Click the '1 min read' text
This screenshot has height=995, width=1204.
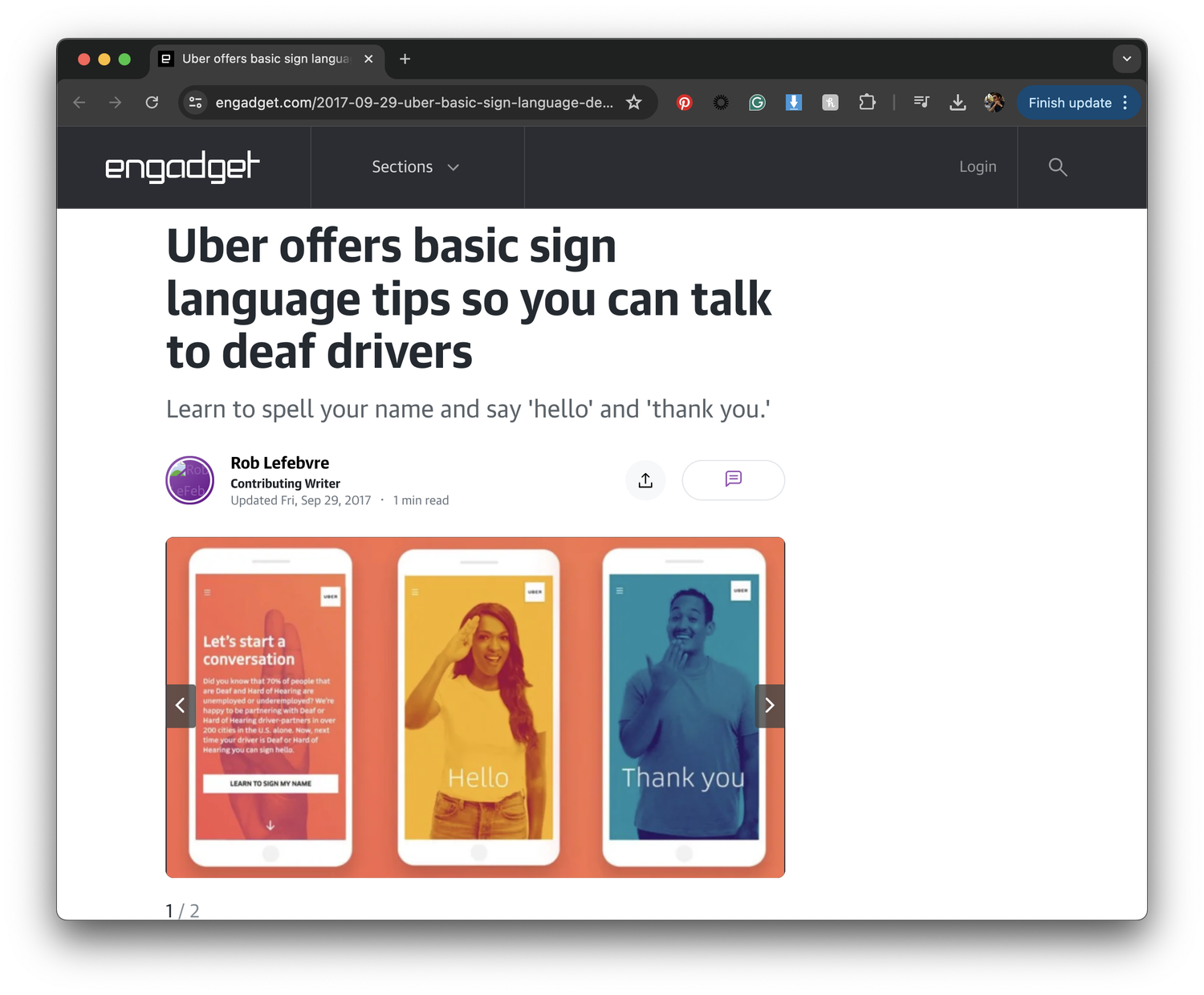(421, 500)
